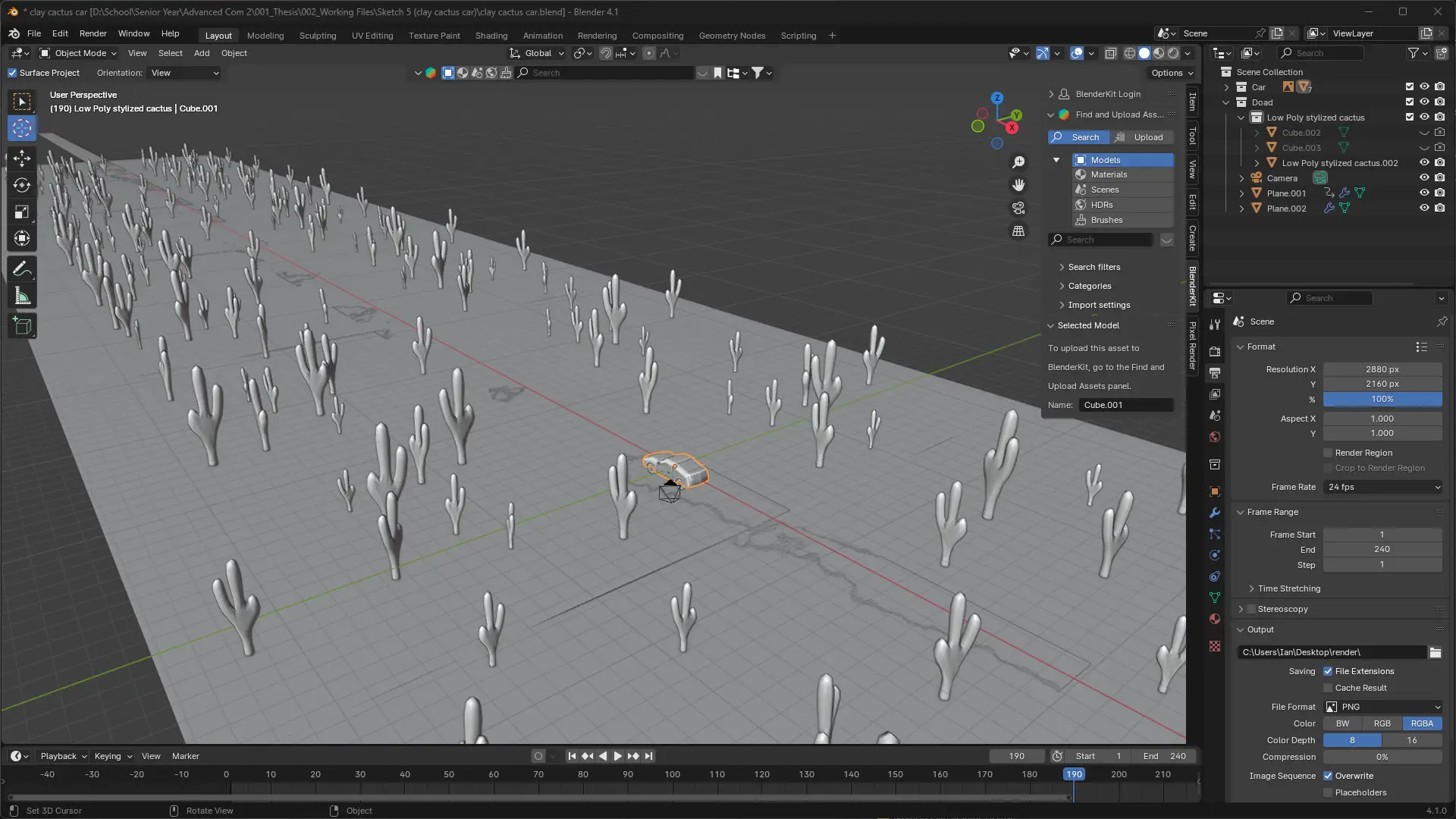This screenshot has height=819, width=1456.
Task: Select the Rotate tool
Action: 22,185
